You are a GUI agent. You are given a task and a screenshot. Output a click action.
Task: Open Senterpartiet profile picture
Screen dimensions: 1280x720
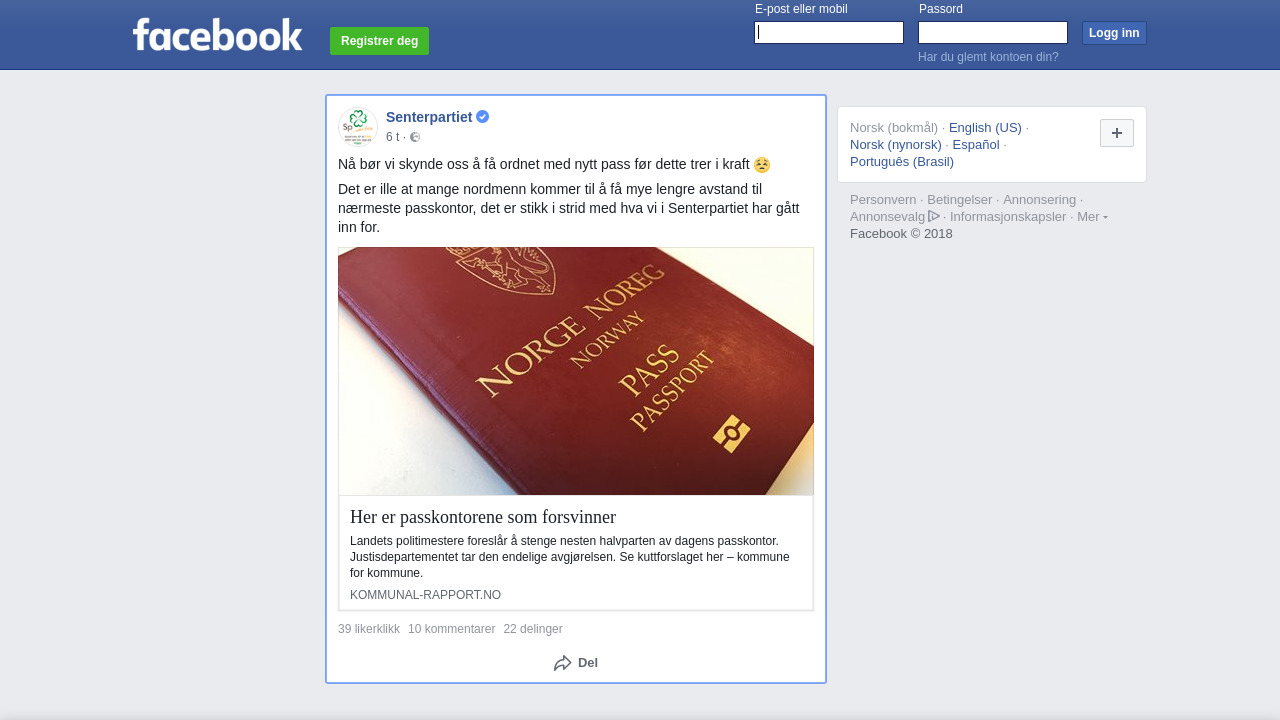click(x=358, y=127)
